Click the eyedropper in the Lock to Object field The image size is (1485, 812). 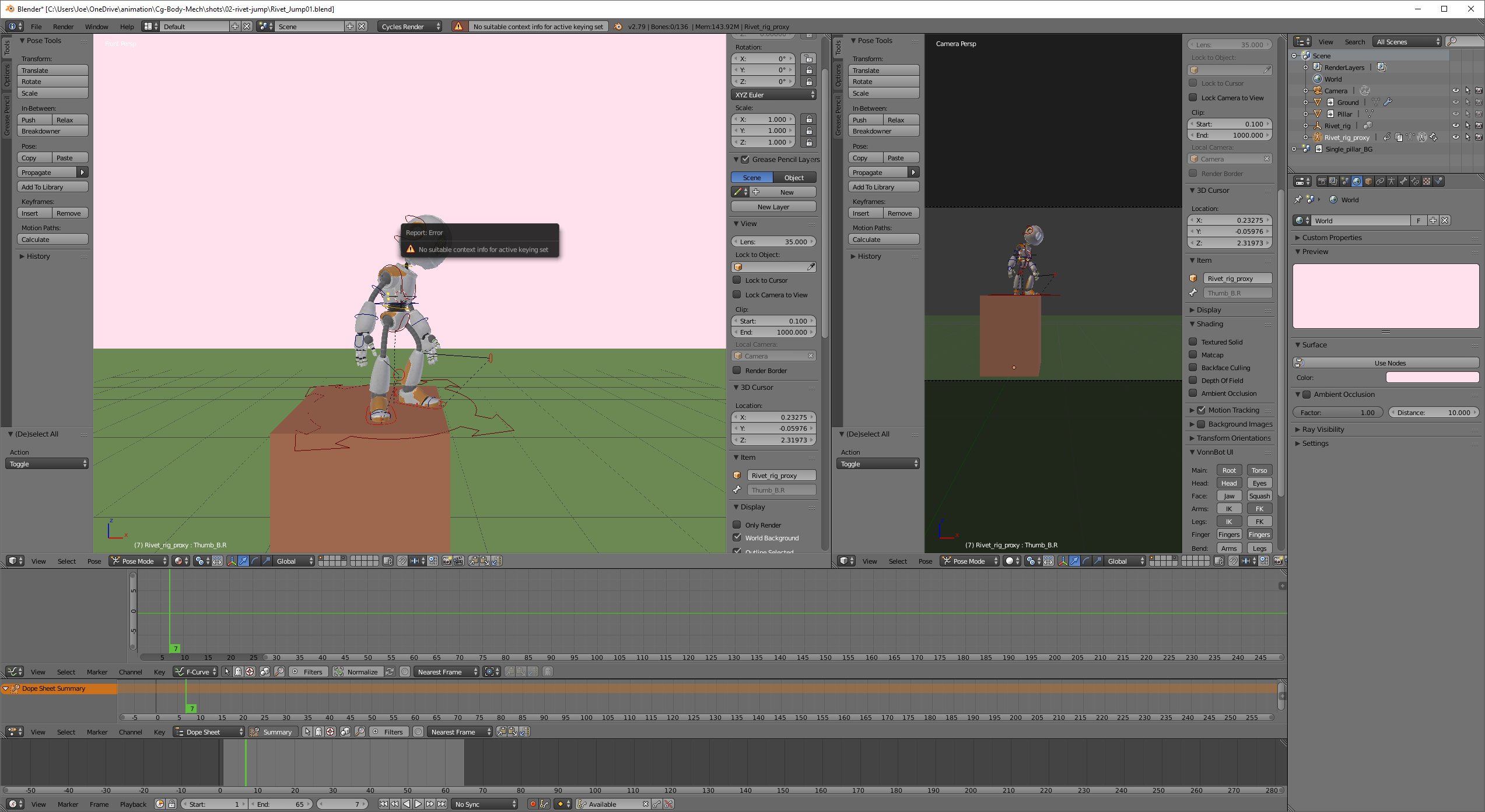click(811, 267)
